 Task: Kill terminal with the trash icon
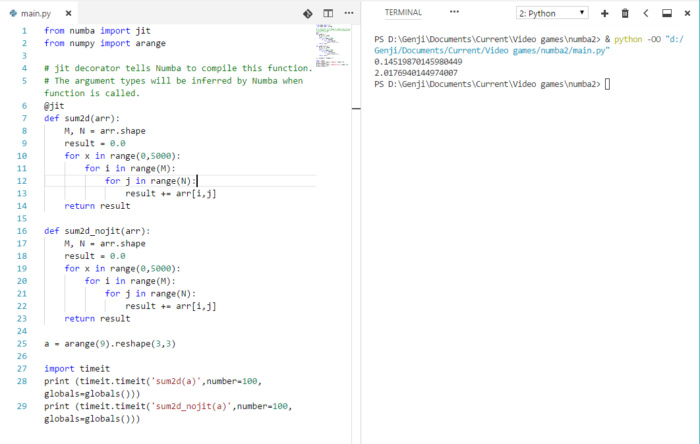click(625, 13)
